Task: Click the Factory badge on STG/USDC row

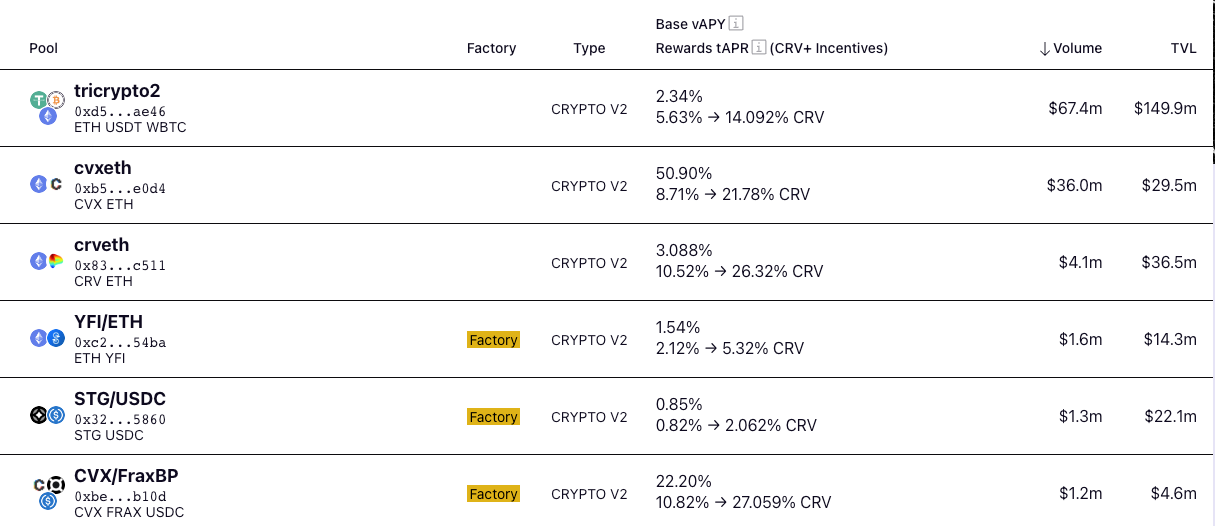Action: click(493, 417)
